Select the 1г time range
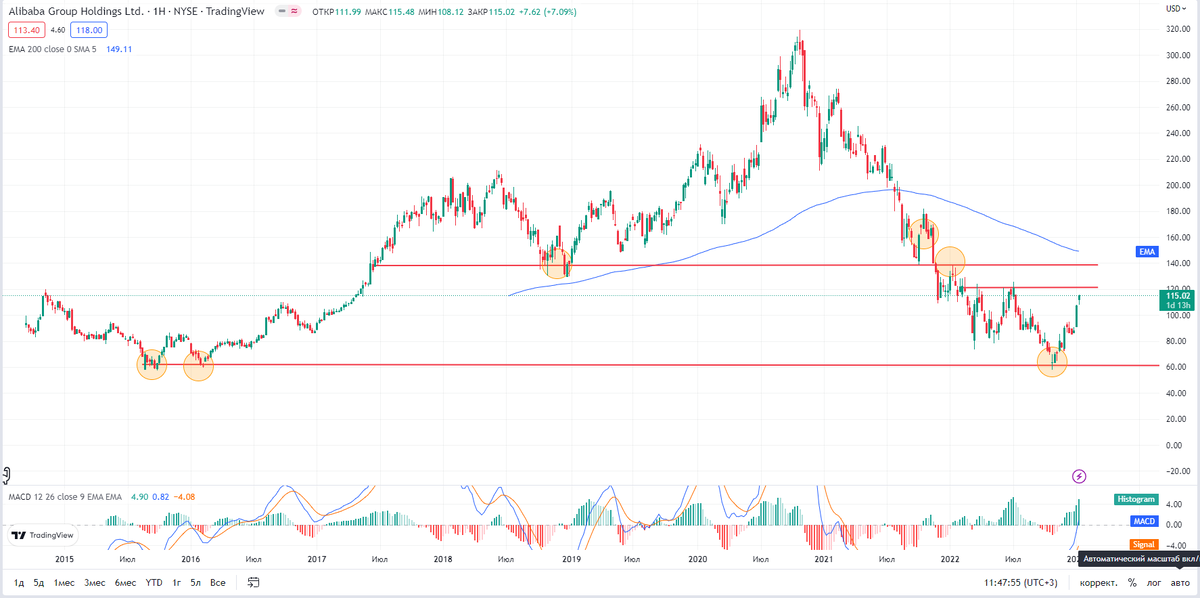The width and height of the screenshot is (1200, 598). point(176,582)
